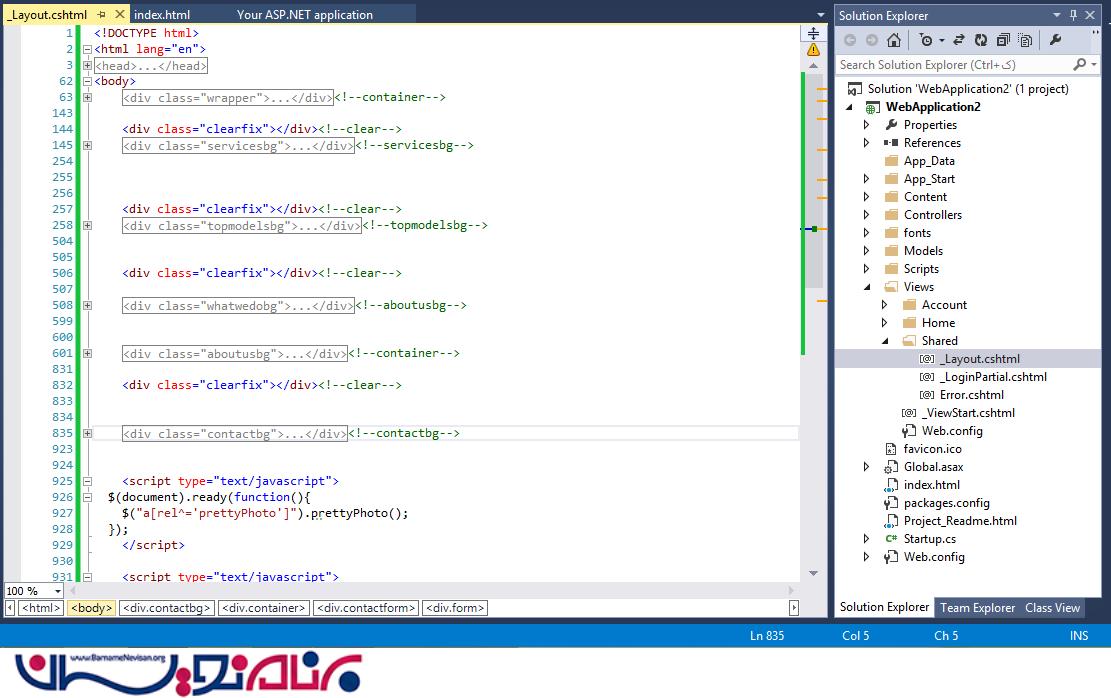Refresh the Solution Explorer tree
The height and width of the screenshot is (698, 1111).
click(x=981, y=40)
